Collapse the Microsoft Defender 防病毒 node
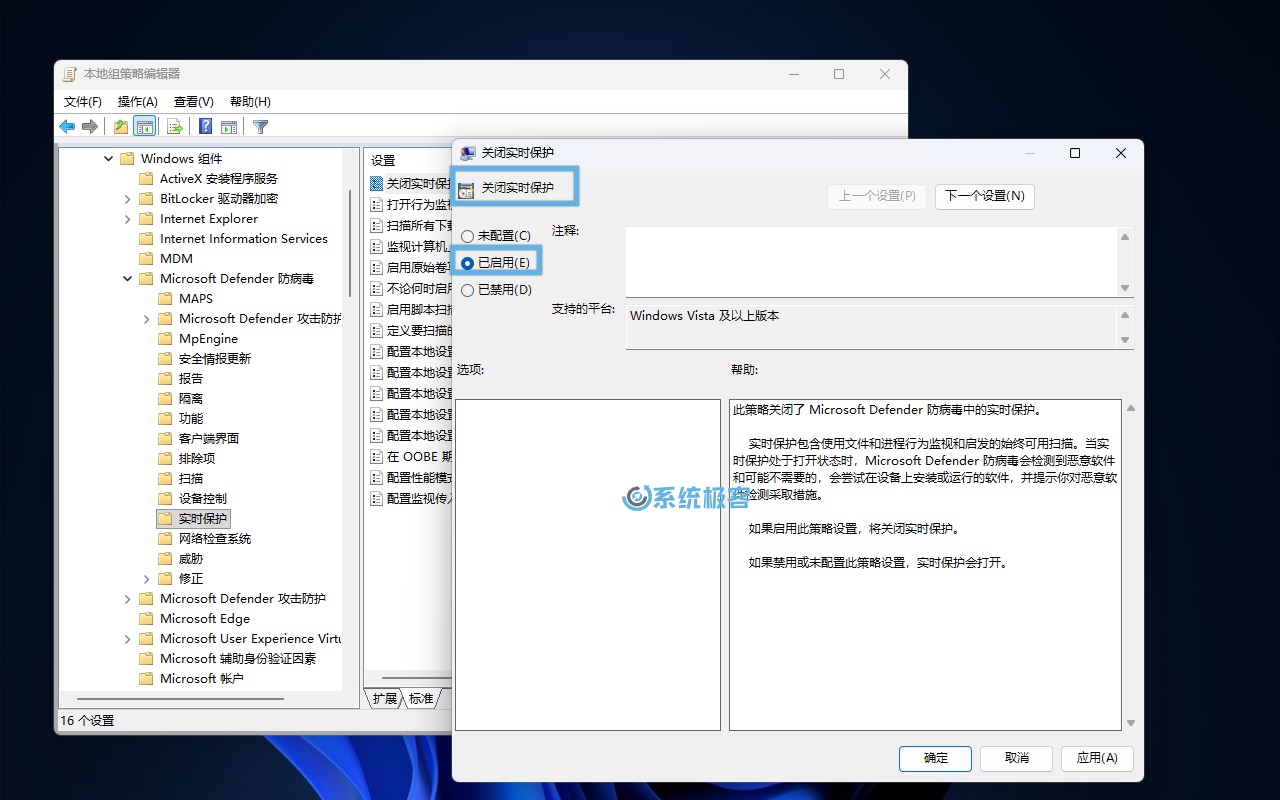Screen dimensions: 1280x800 pos(127,279)
